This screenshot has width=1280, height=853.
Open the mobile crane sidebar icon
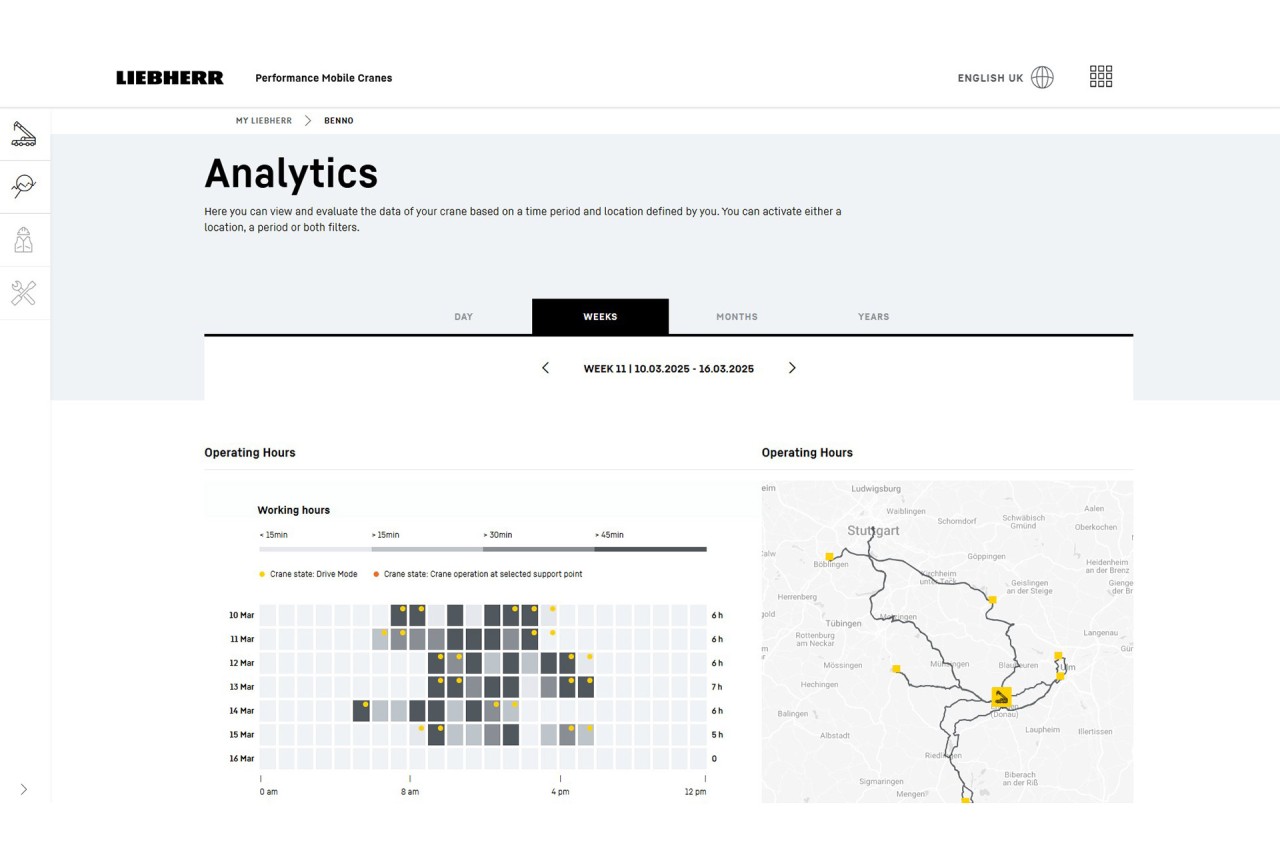24,134
